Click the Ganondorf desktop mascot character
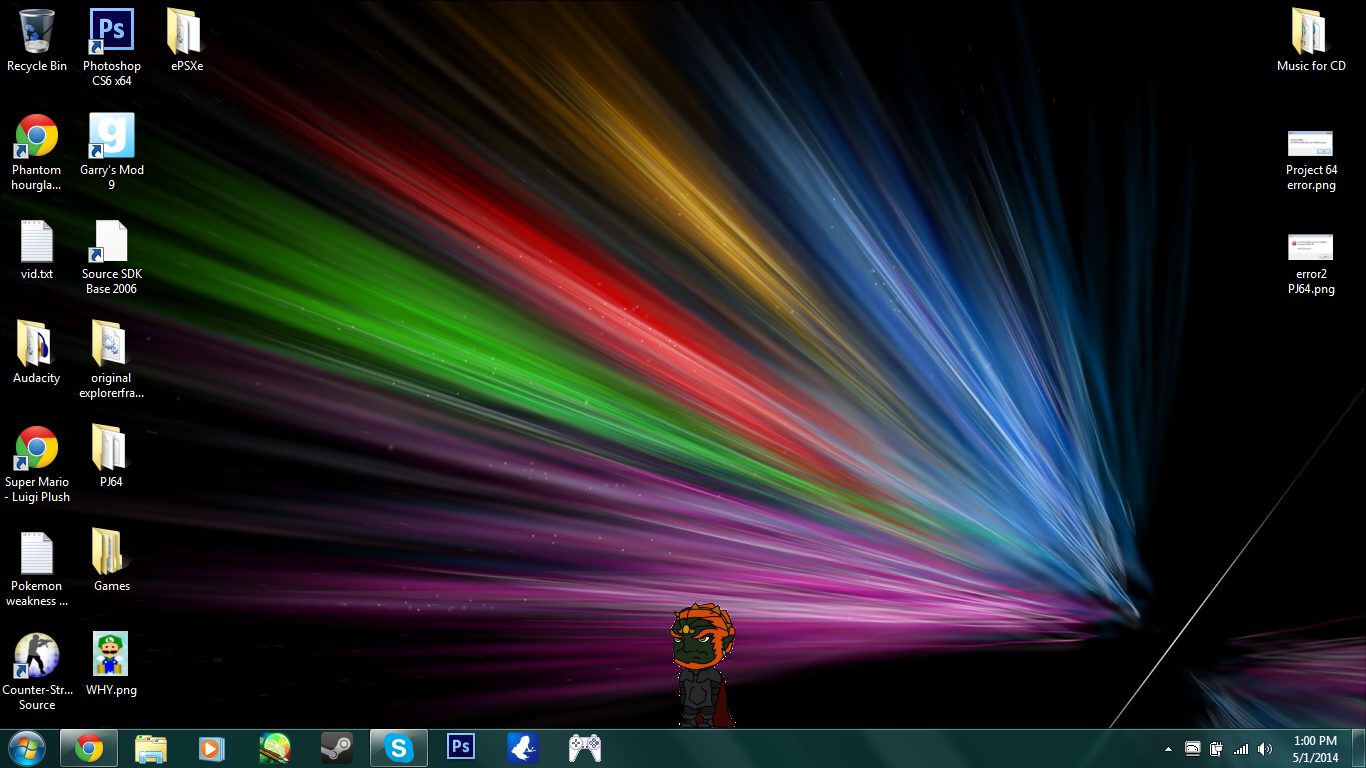This screenshot has width=1366, height=768. 703,665
